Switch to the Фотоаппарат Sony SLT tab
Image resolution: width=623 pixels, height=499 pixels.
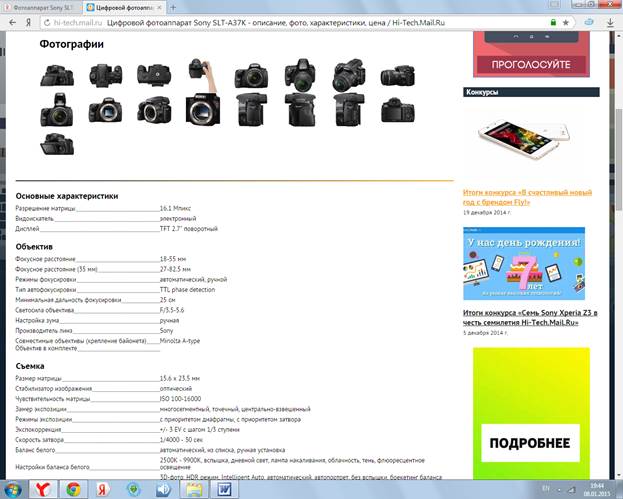point(42,8)
